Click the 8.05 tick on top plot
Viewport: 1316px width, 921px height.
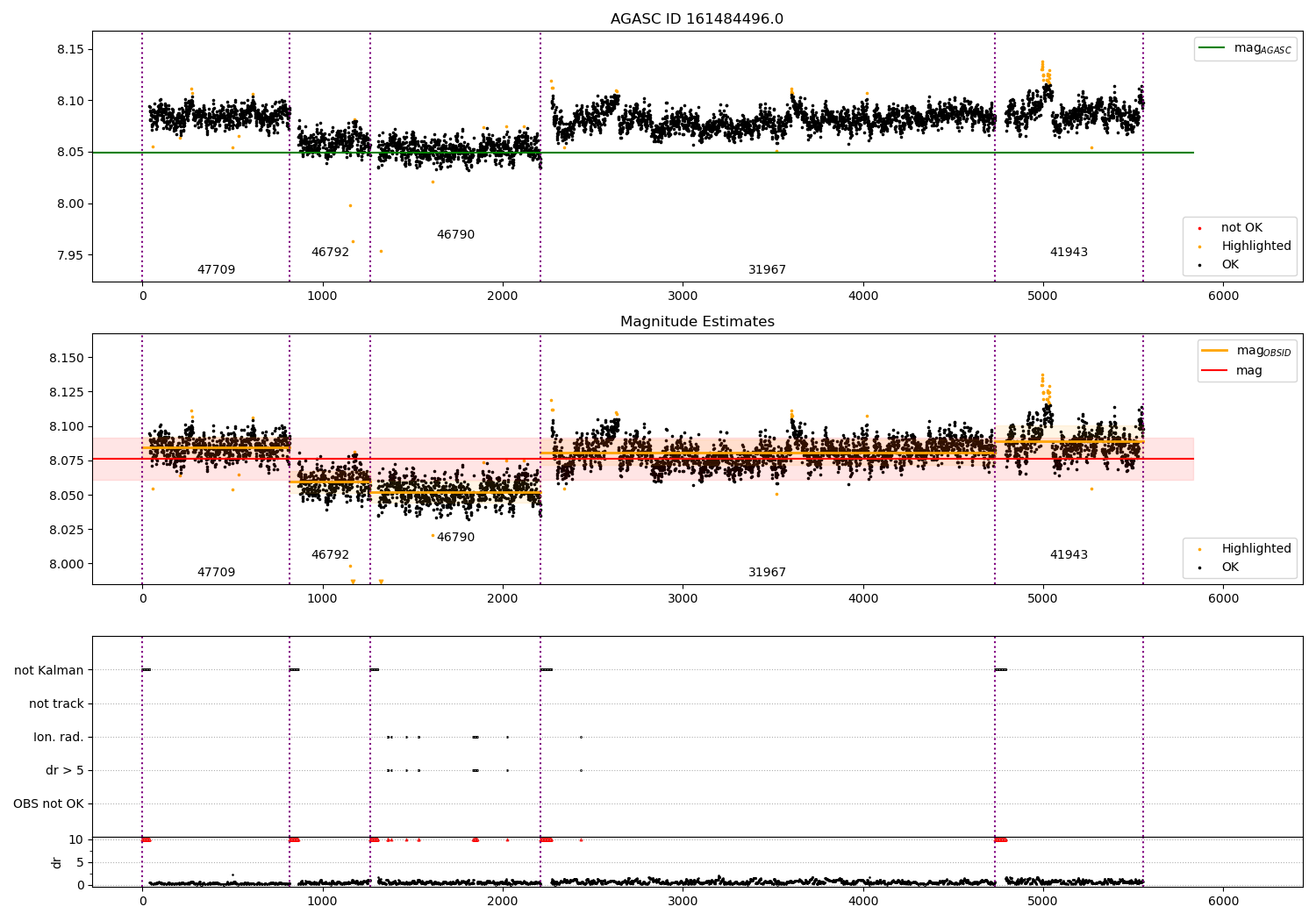(71, 153)
